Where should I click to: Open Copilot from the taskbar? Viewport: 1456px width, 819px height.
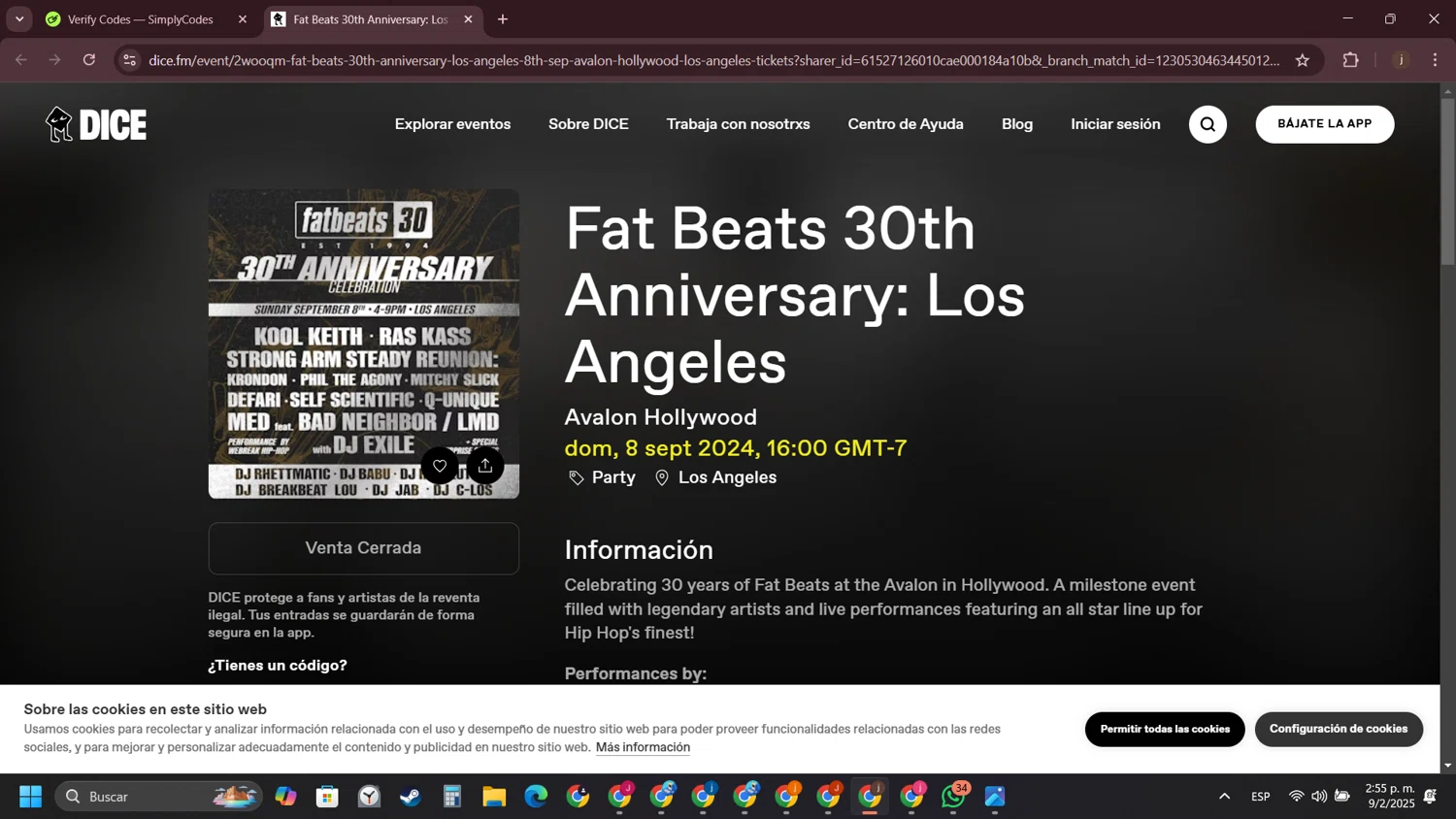point(285,797)
